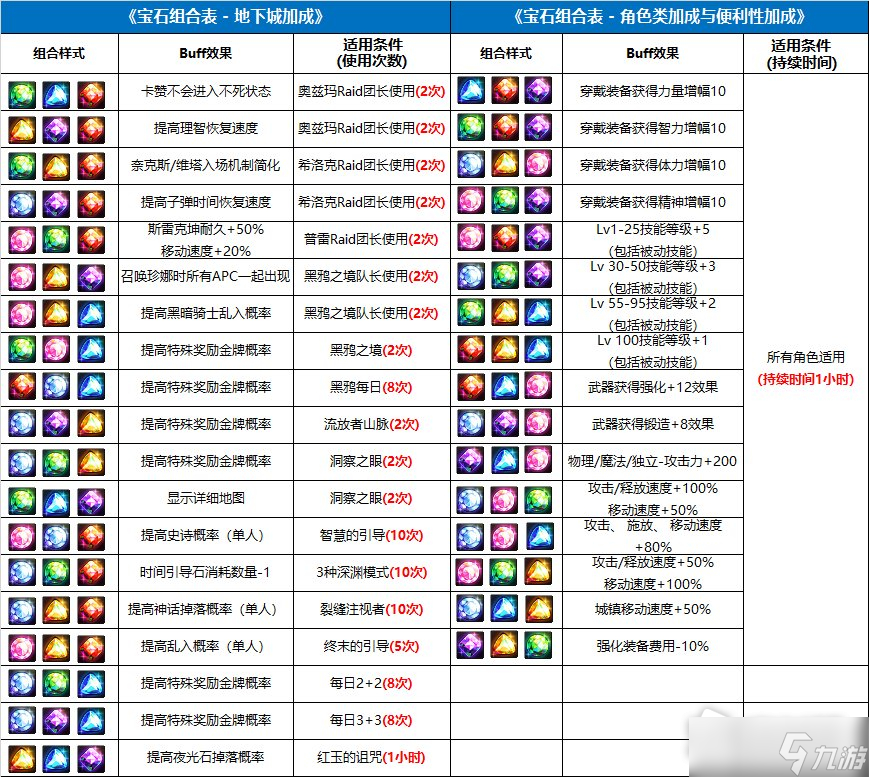Select the white gem in Lv 30-50技能等级+3 row
This screenshot has height=777, width=869.
click(471, 274)
